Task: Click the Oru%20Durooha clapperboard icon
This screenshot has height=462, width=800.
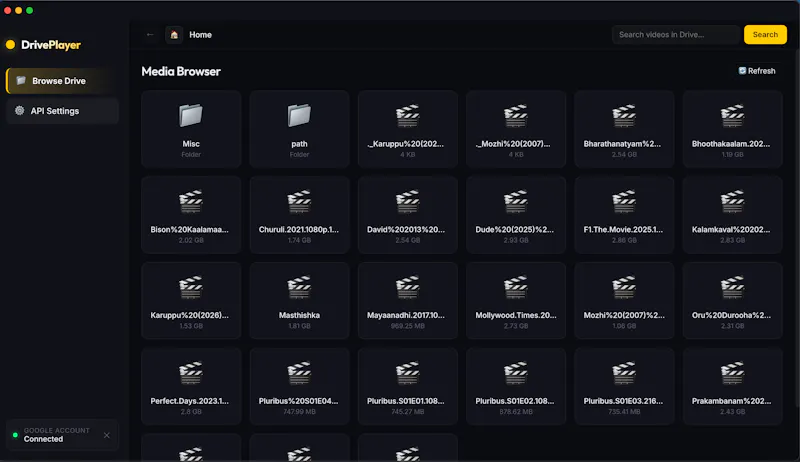Action: [x=732, y=287]
